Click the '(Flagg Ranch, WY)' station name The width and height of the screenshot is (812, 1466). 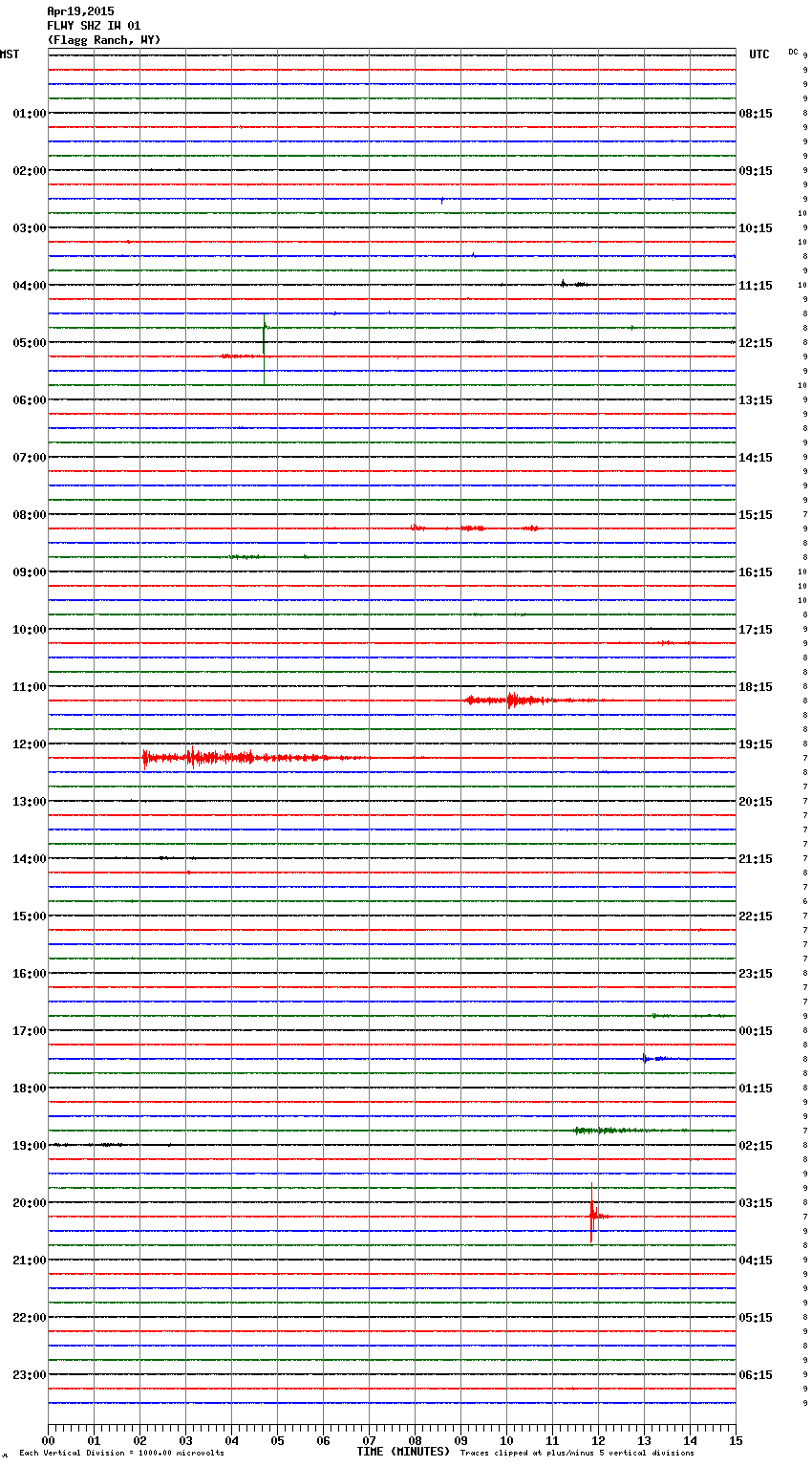(104, 40)
